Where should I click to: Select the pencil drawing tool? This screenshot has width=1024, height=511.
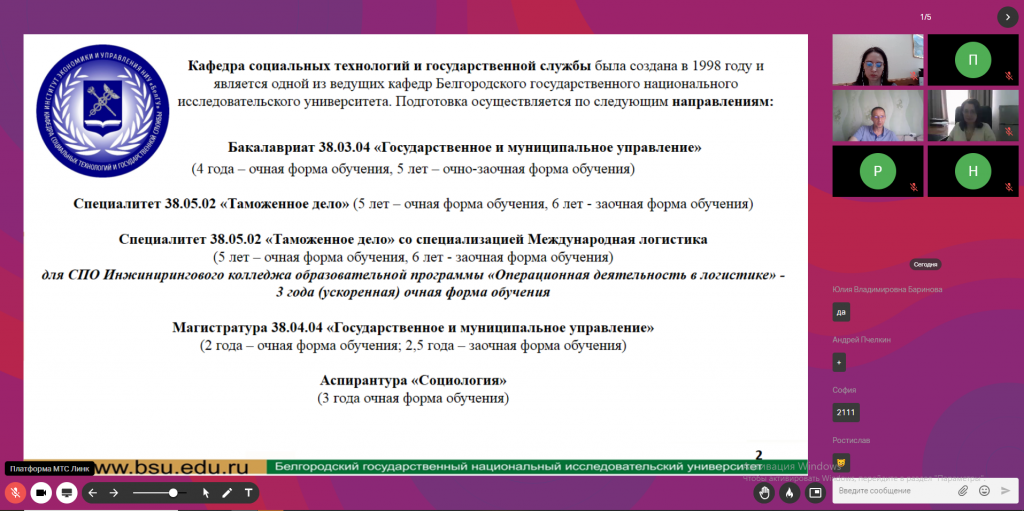pos(227,493)
